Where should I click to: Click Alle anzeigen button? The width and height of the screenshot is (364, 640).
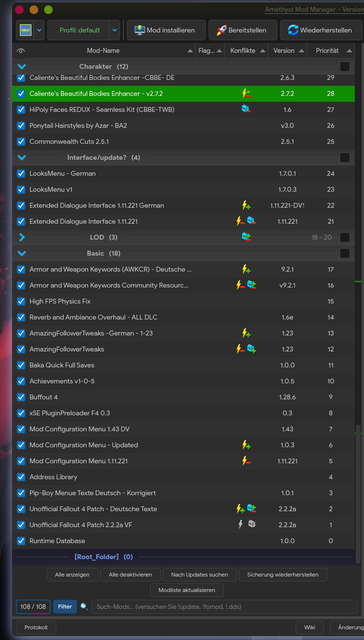coord(72,575)
